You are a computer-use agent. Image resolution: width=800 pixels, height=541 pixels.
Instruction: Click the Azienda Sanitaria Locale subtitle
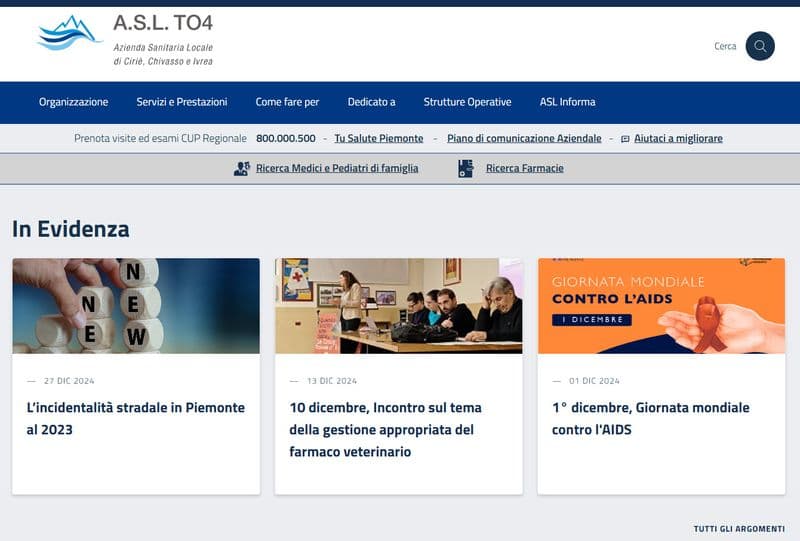point(163,54)
